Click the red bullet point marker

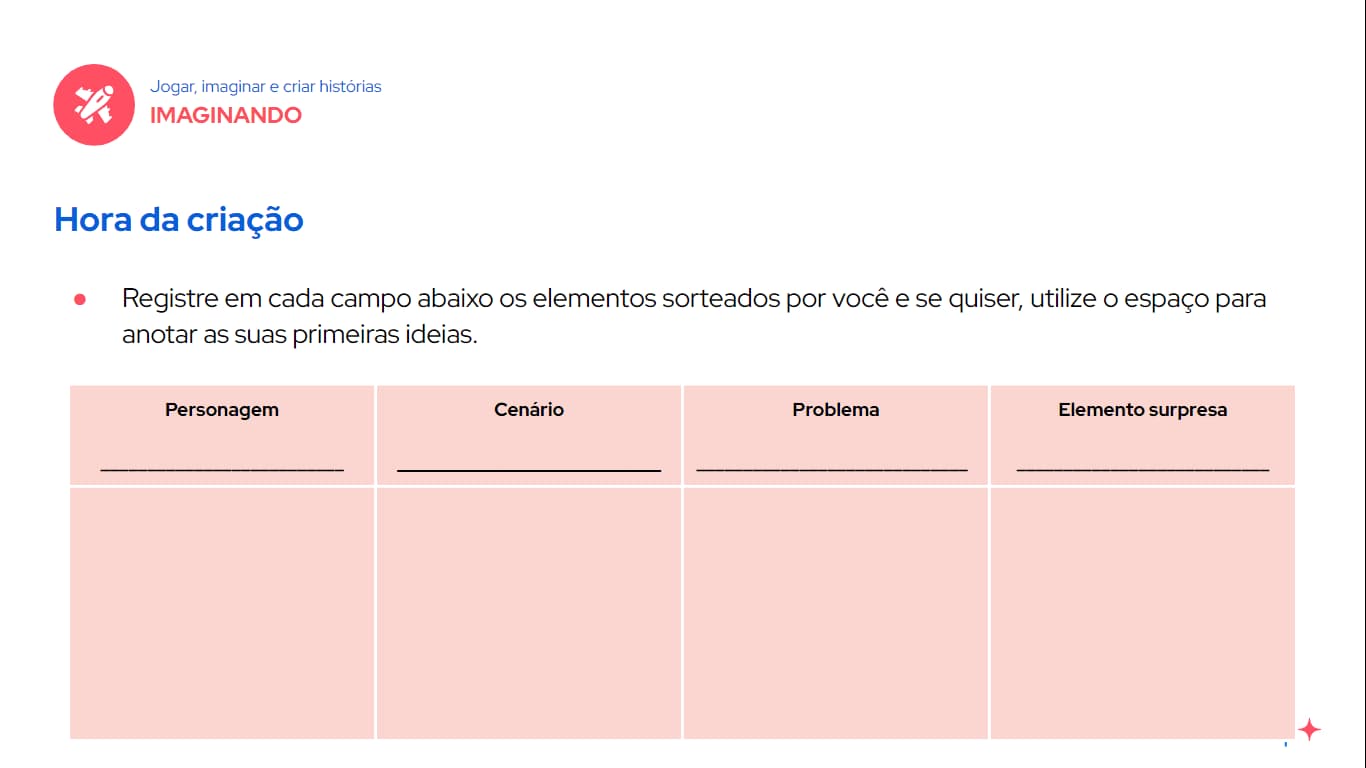coord(80,299)
